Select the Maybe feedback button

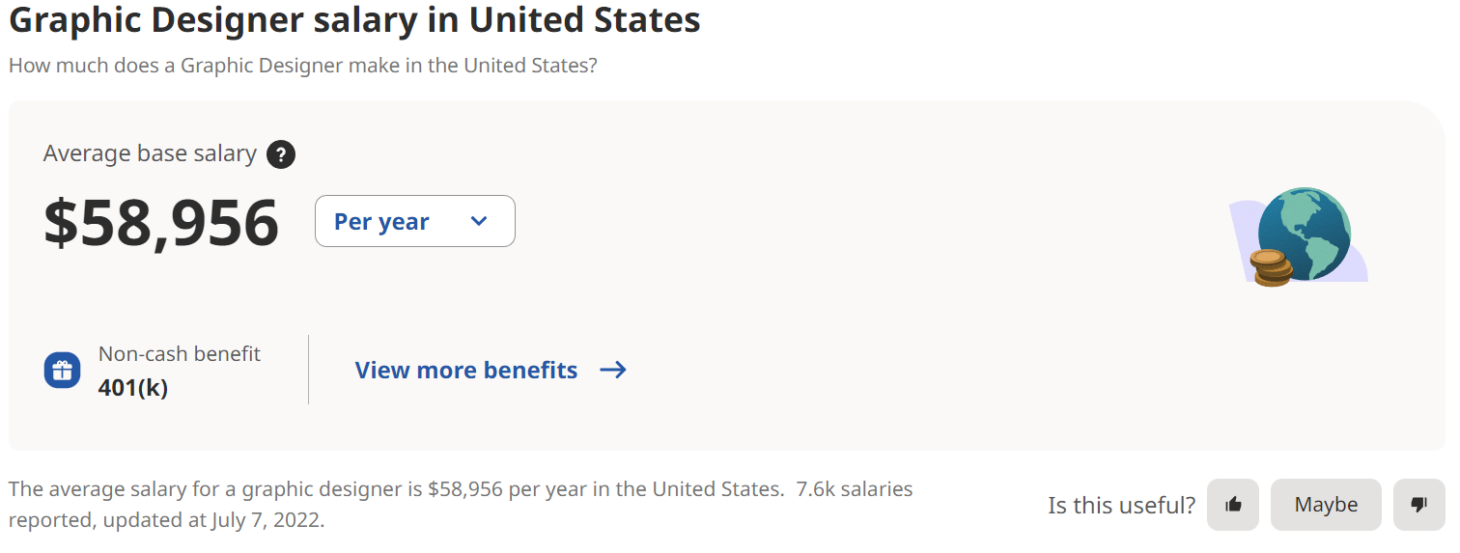click(1325, 505)
